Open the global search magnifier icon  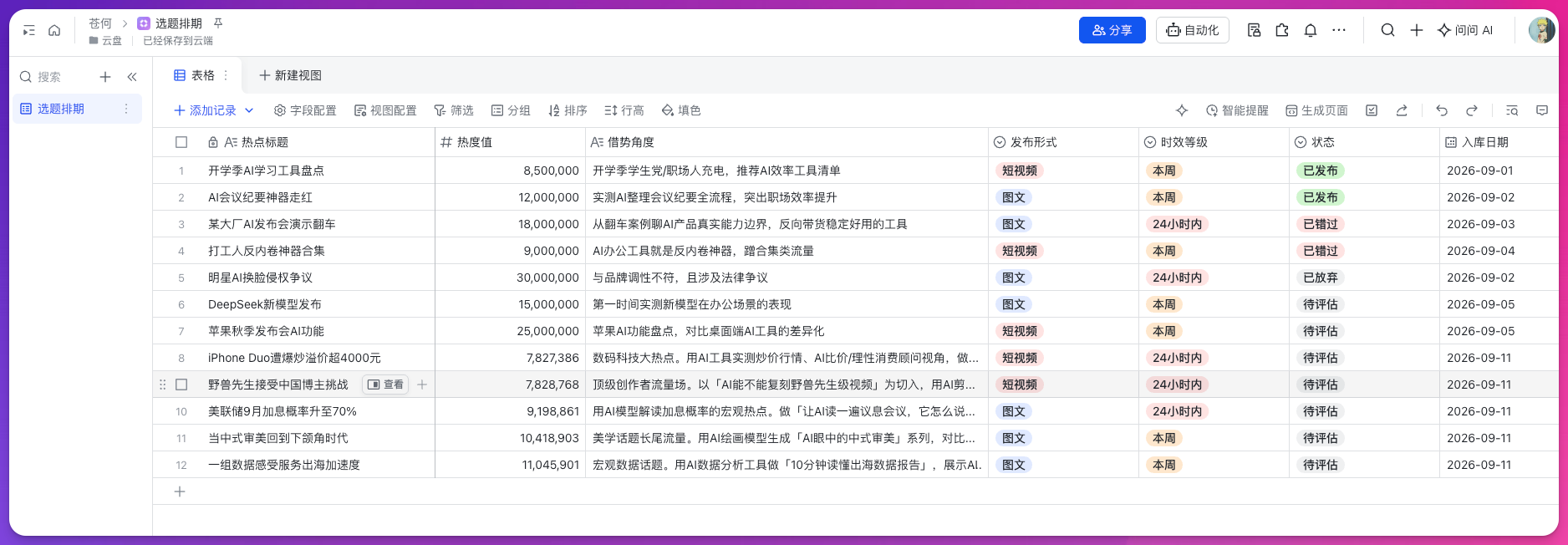pos(1387,30)
